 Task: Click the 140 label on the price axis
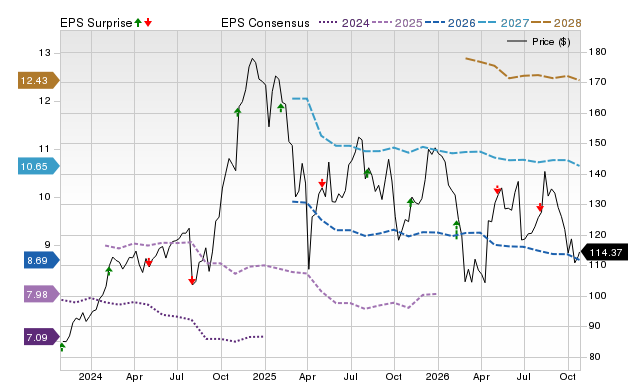(598, 174)
